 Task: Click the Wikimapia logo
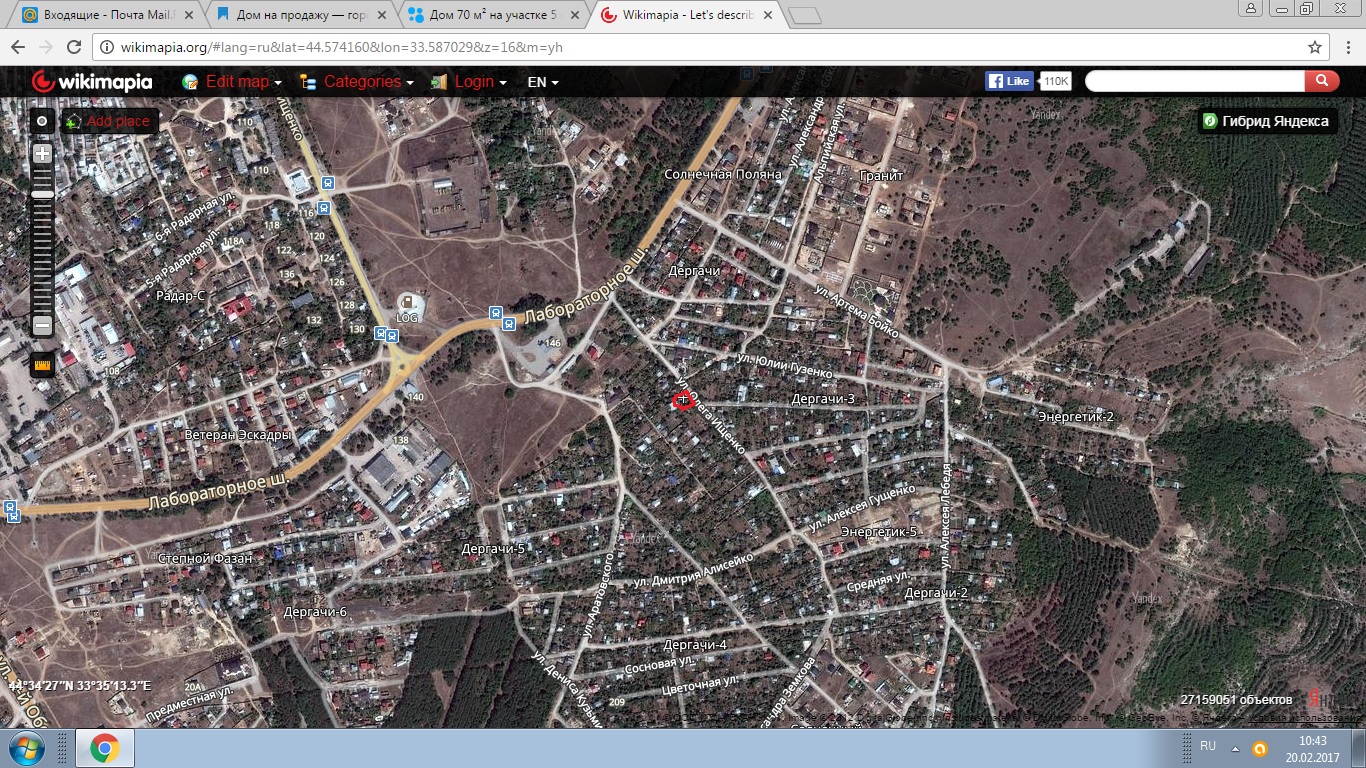click(x=92, y=82)
